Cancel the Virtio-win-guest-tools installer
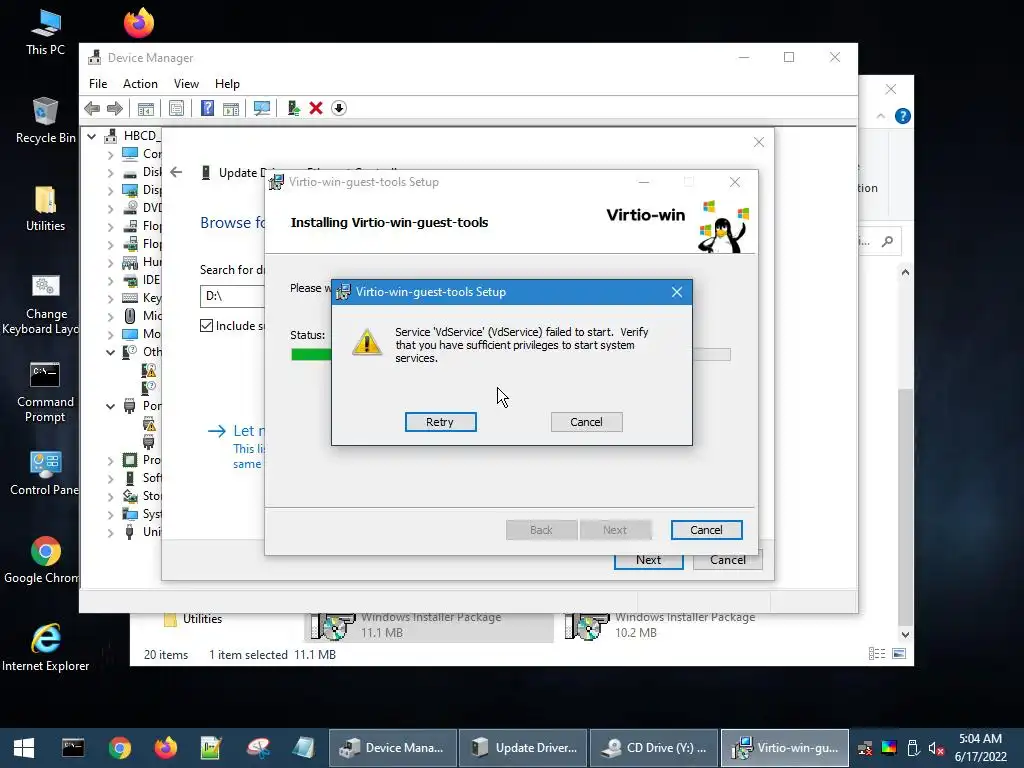The height and width of the screenshot is (768, 1024). pos(706,530)
